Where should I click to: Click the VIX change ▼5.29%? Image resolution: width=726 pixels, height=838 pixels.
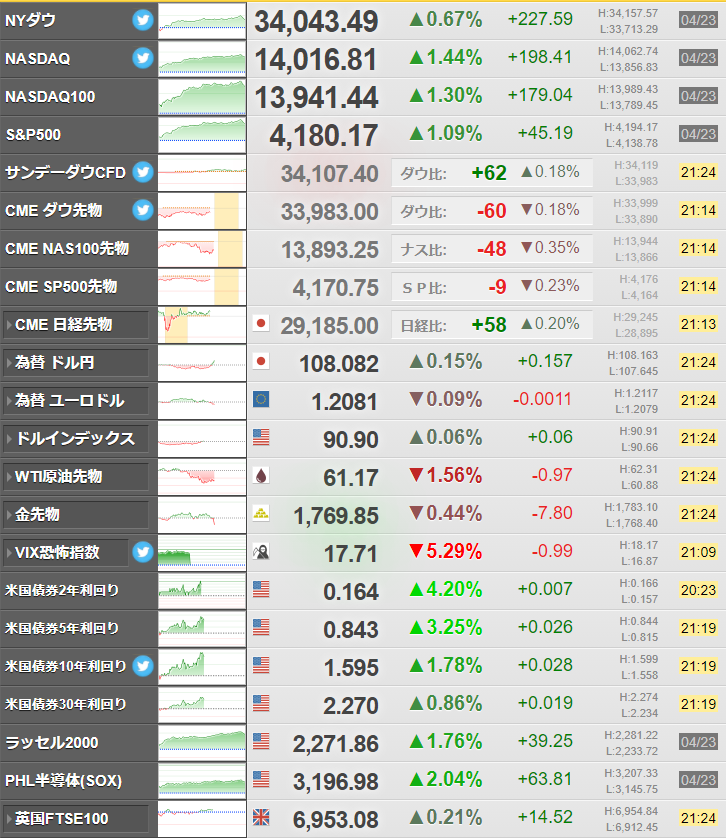[445, 551]
